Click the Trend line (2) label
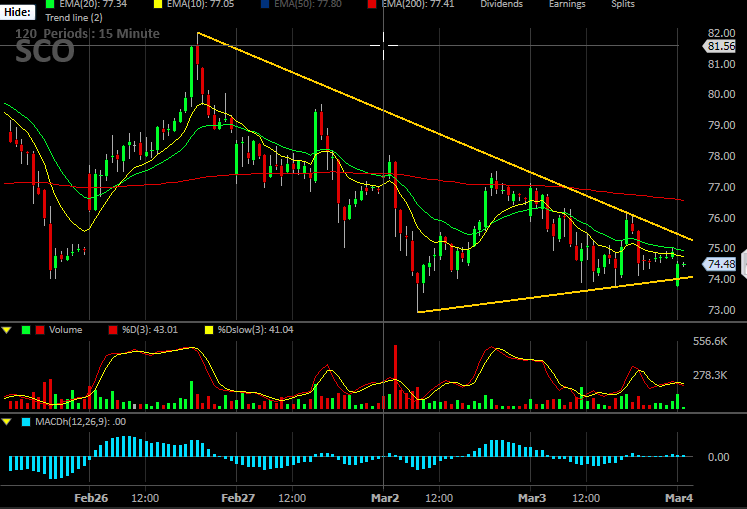 tap(74, 18)
